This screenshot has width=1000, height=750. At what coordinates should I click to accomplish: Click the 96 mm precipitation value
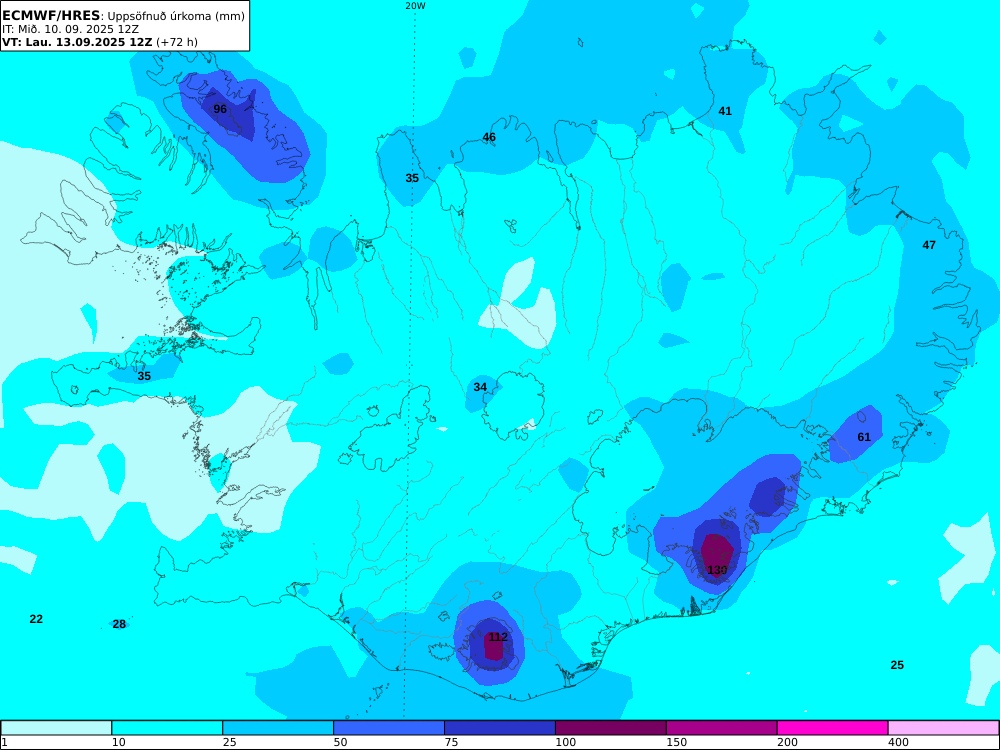click(220, 109)
